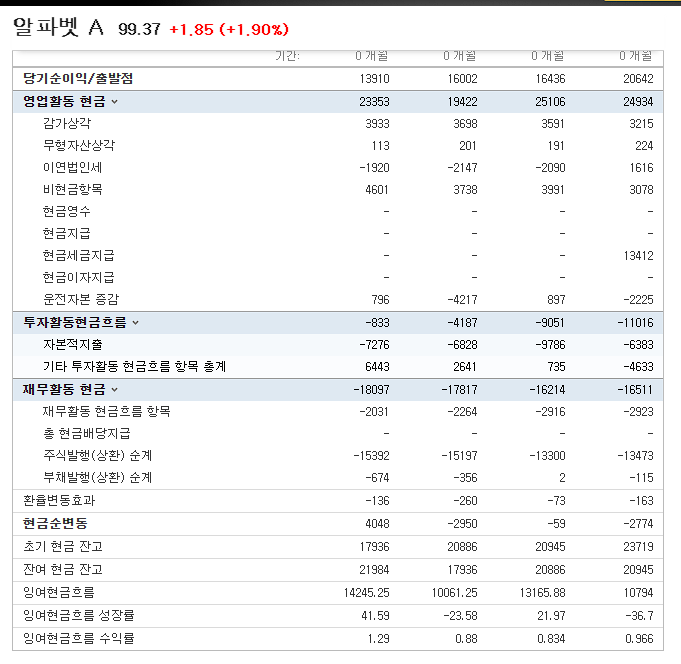Click the 총 현금배당지급 row label
Image resolution: width=681 pixels, height=664 pixels.
(86, 433)
